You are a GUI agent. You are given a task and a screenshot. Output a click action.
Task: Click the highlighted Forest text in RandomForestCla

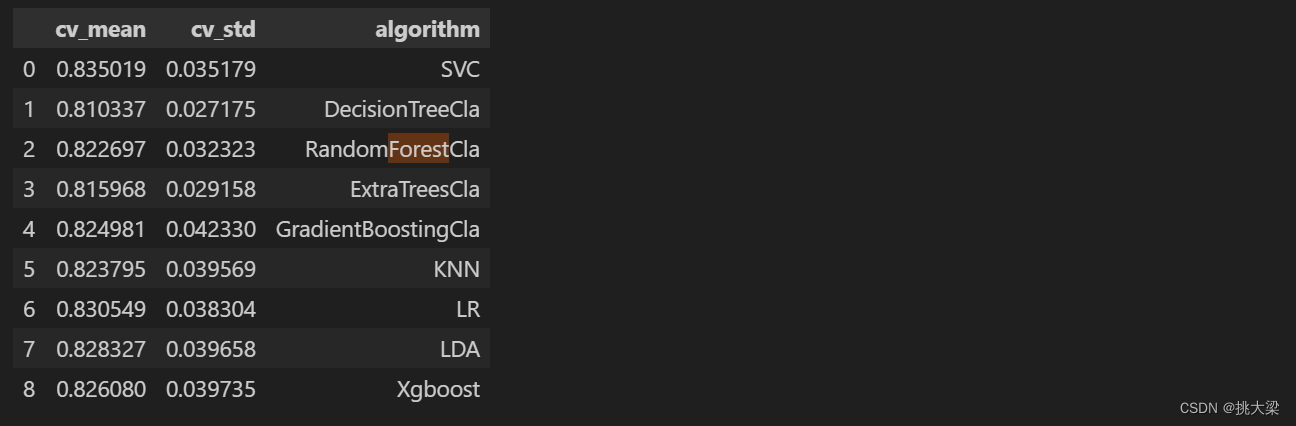coord(418,149)
